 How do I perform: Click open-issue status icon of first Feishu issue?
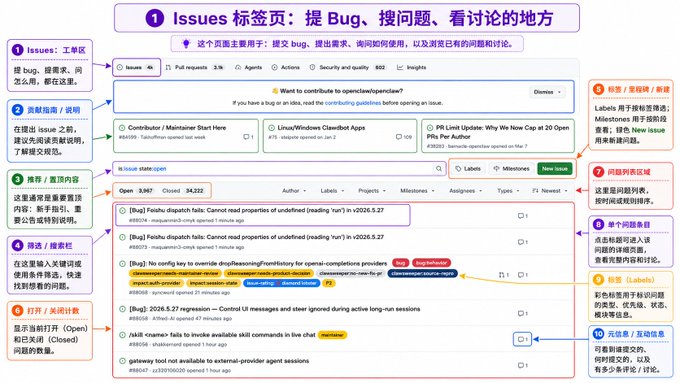point(122,211)
